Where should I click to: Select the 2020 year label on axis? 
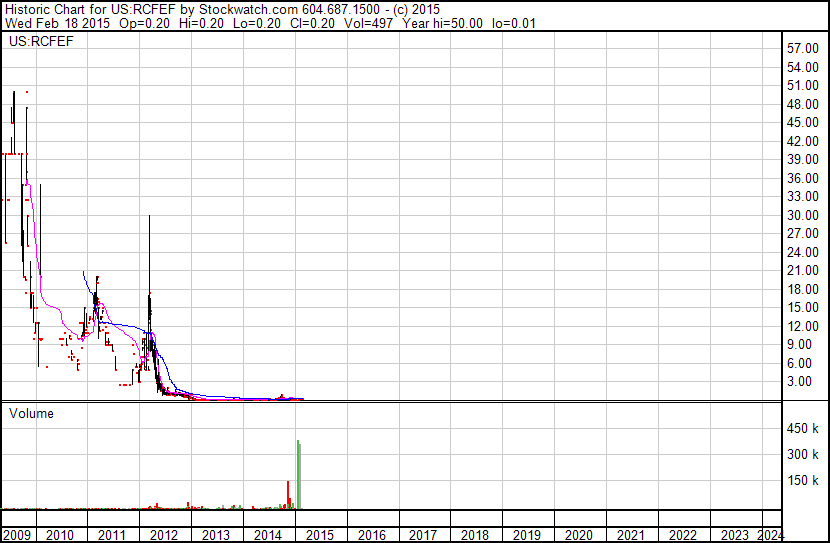(579, 535)
